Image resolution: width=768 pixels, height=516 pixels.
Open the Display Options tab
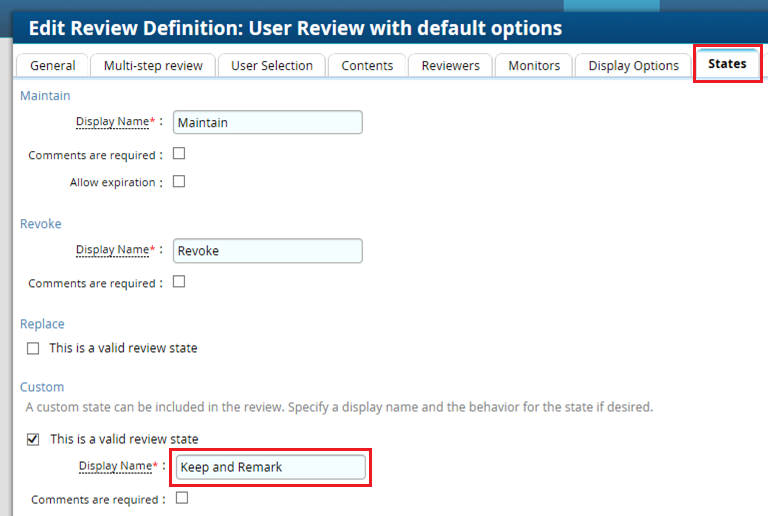point(633,65)
